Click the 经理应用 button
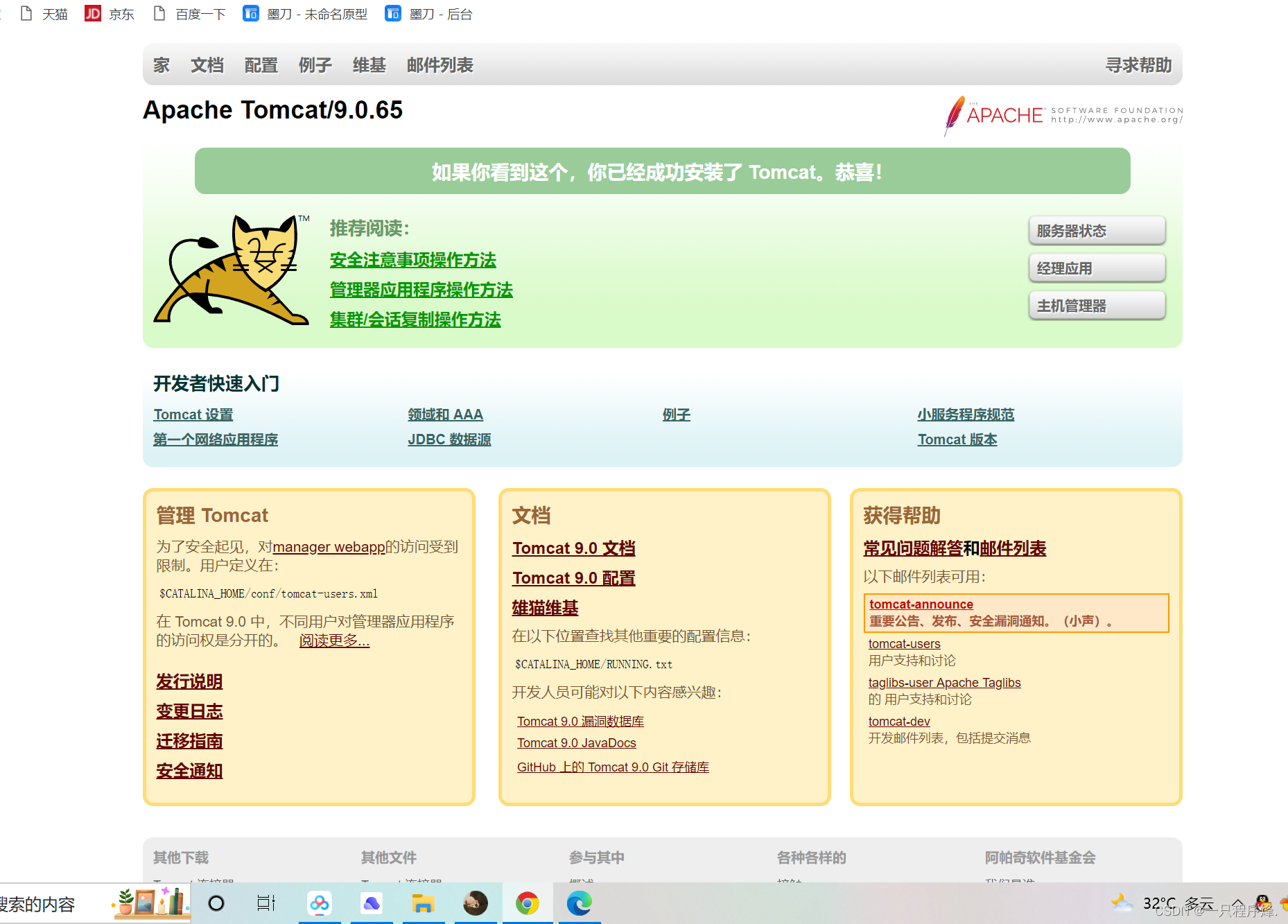The image size is (1288, 924). (1097, 268)
